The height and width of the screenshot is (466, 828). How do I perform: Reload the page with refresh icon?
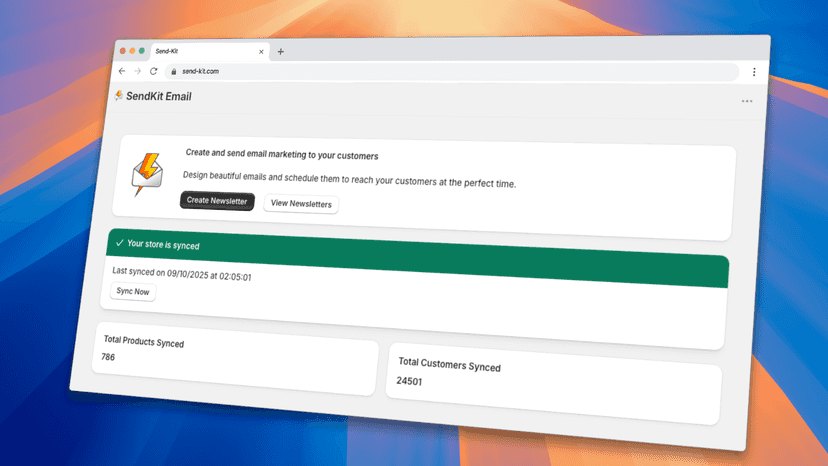point(154,71)
